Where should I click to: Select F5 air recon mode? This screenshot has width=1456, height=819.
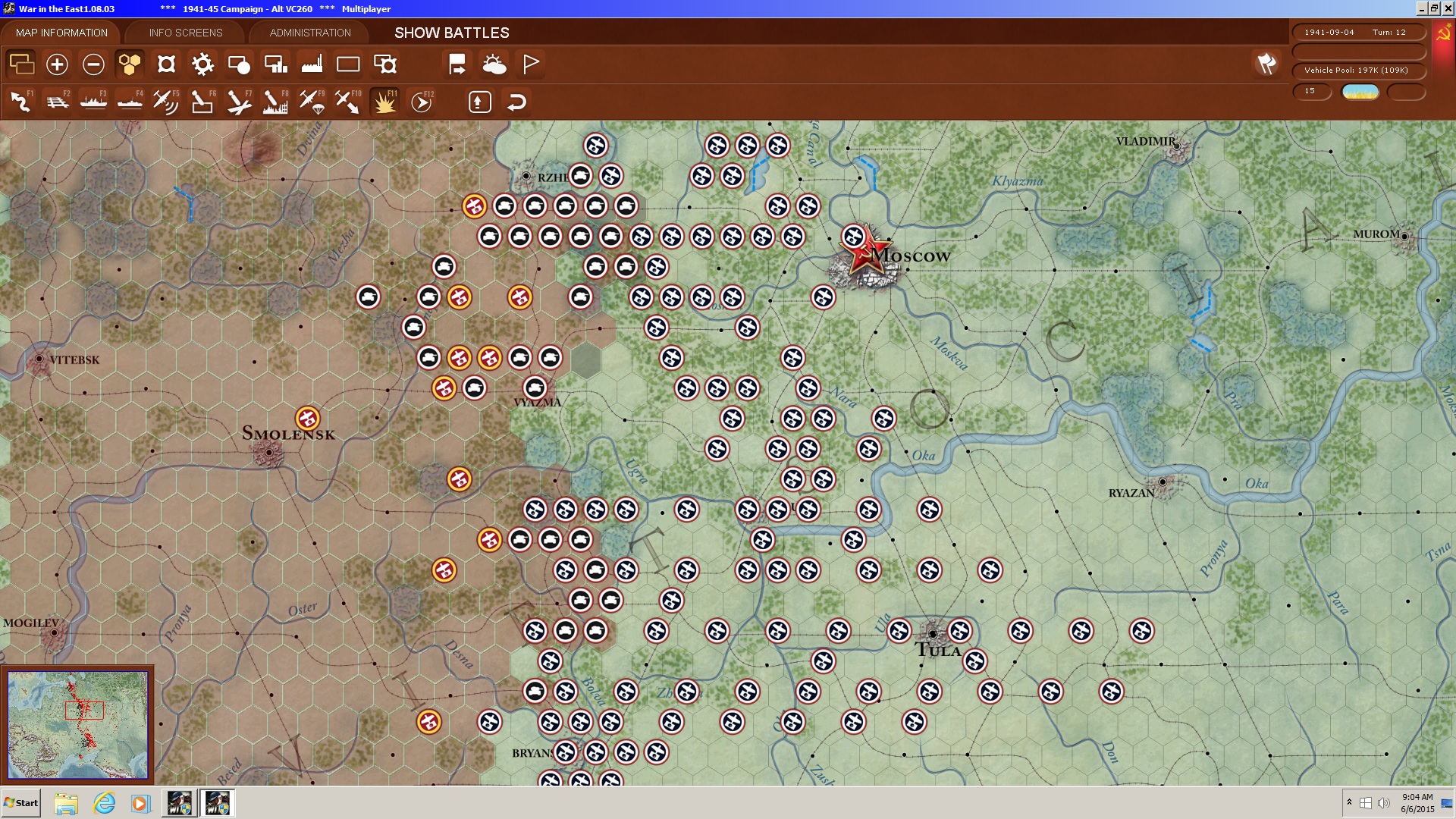(x=166, y=102)
